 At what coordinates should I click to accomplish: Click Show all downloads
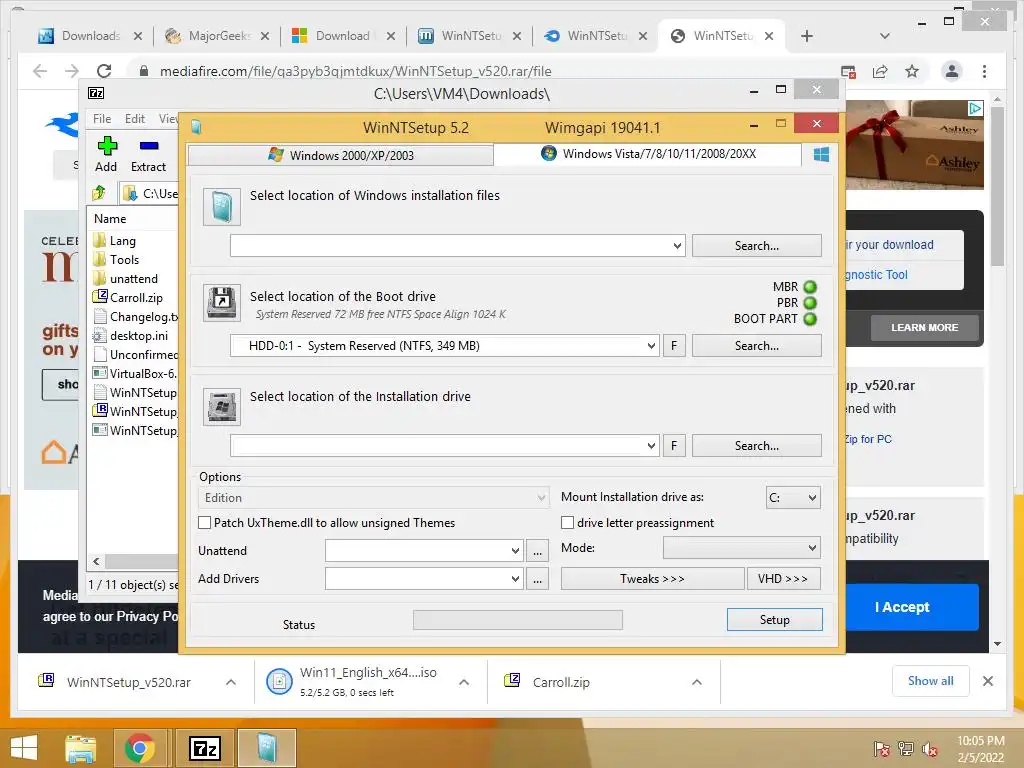931,681
